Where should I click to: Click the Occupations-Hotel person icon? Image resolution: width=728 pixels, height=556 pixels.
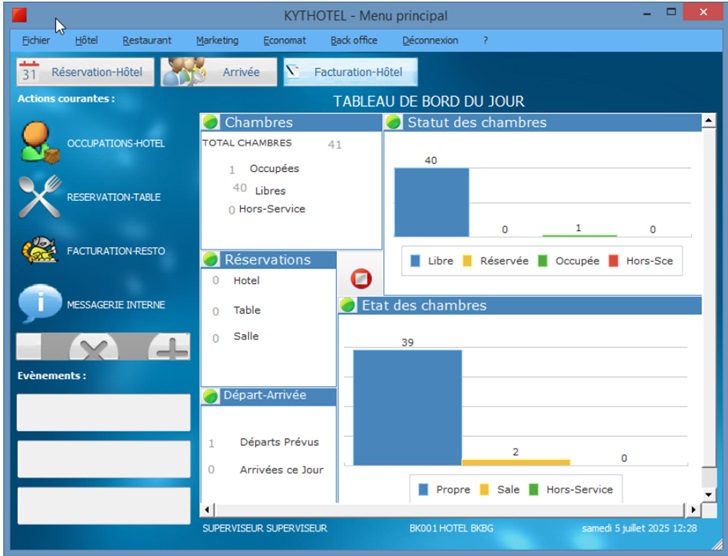tap(40, 142)
